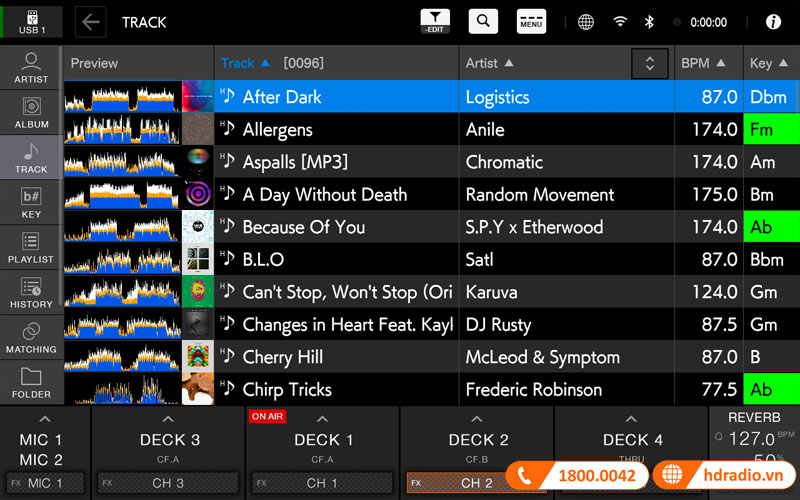This screenshot has height=500, width=800.
Task: Click artist Random Movement
Action: click(x=540, y=194)
